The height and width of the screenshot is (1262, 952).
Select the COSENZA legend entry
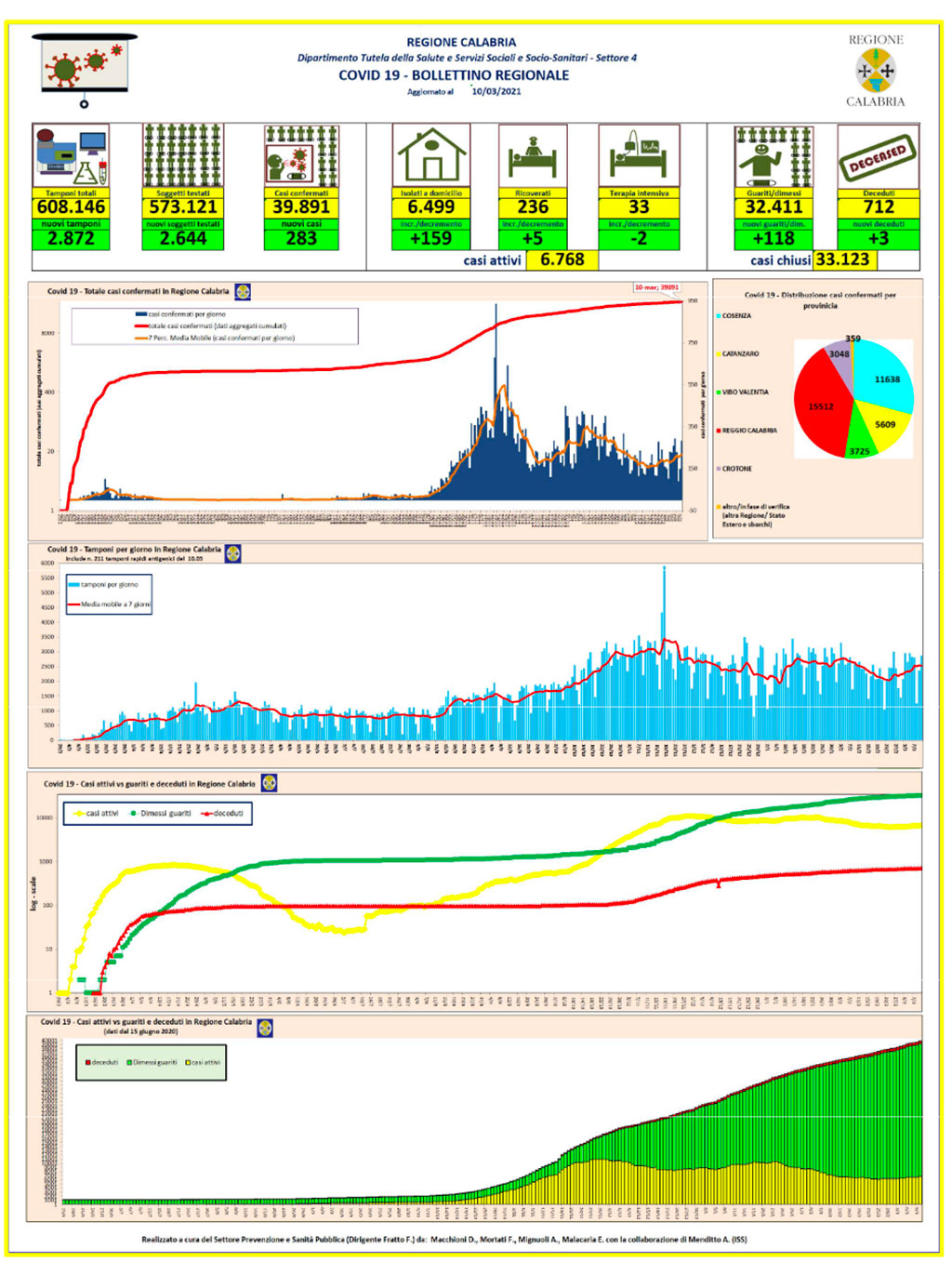[x=734, y=316]
